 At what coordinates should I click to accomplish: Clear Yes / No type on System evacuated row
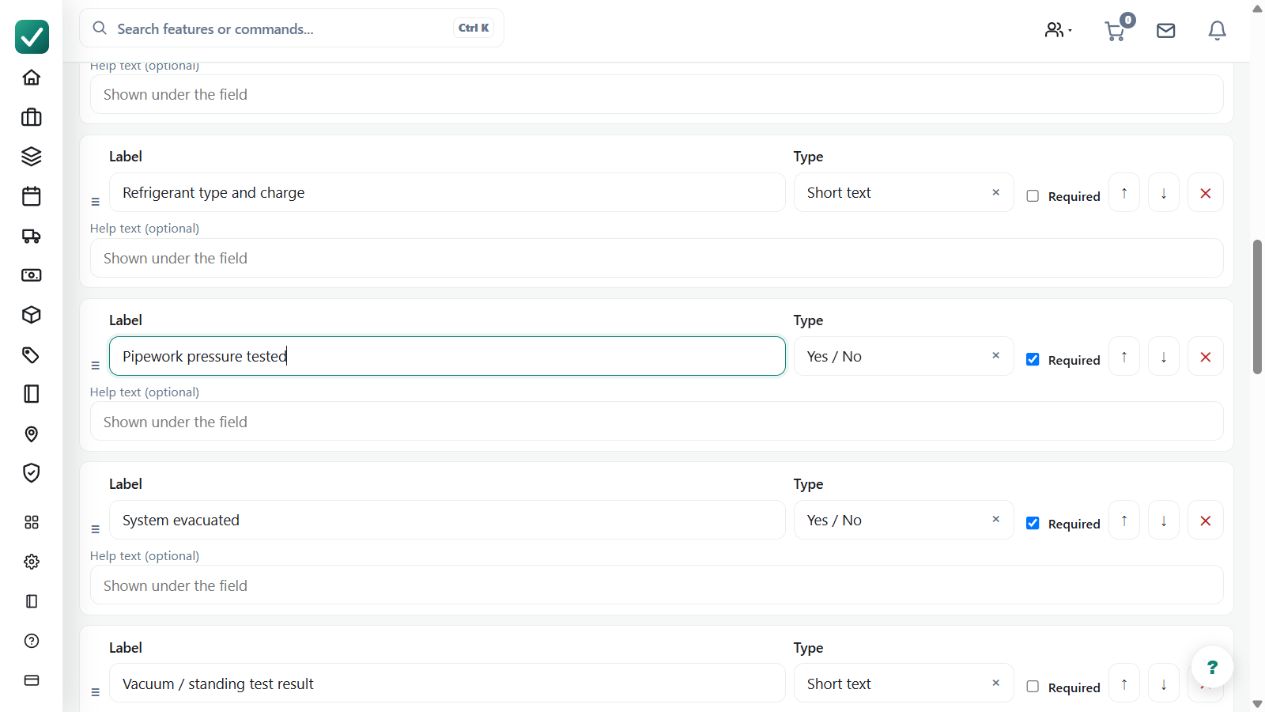coord(996,520)
